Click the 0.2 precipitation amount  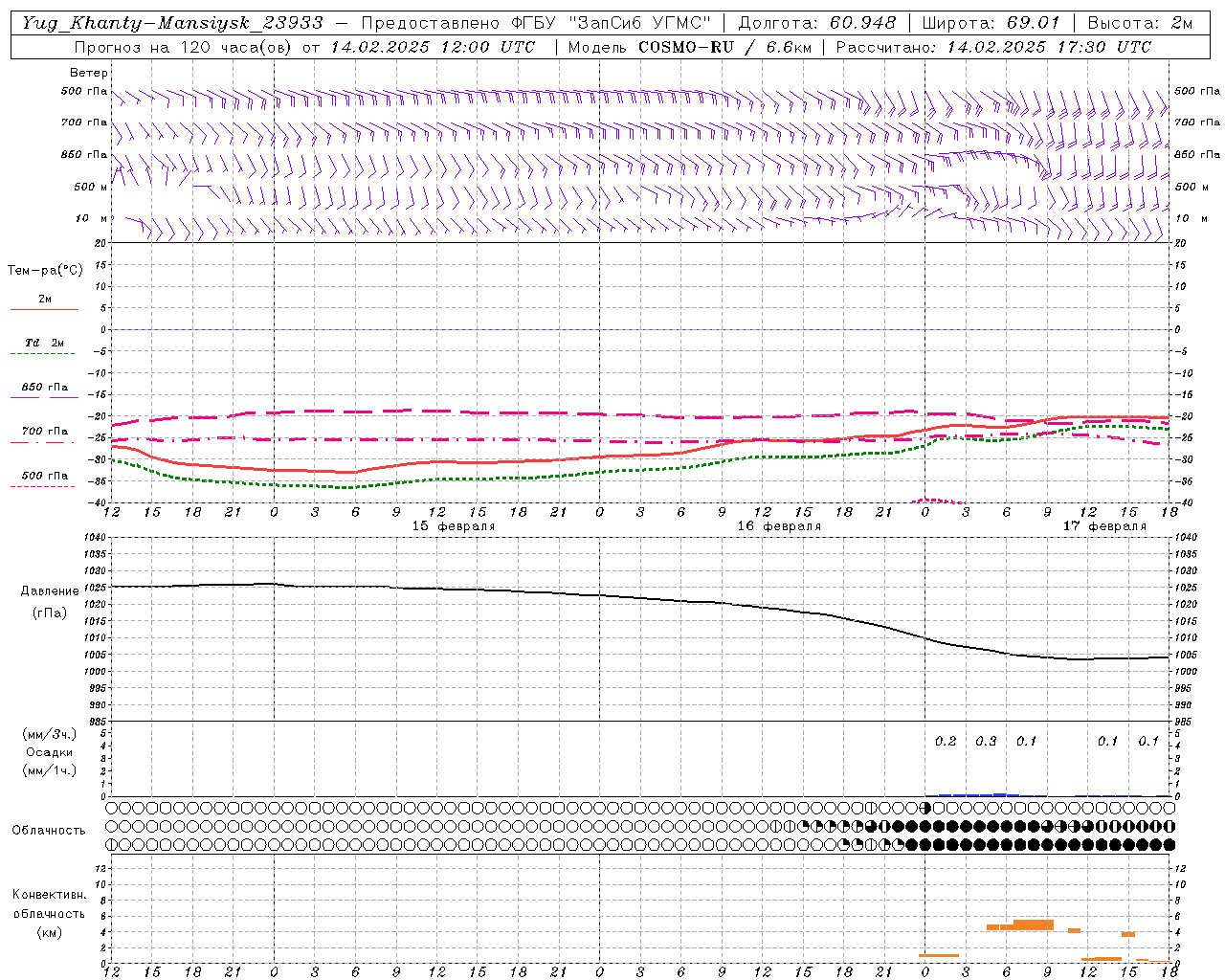pyautogui.click(x=946, y=742)
